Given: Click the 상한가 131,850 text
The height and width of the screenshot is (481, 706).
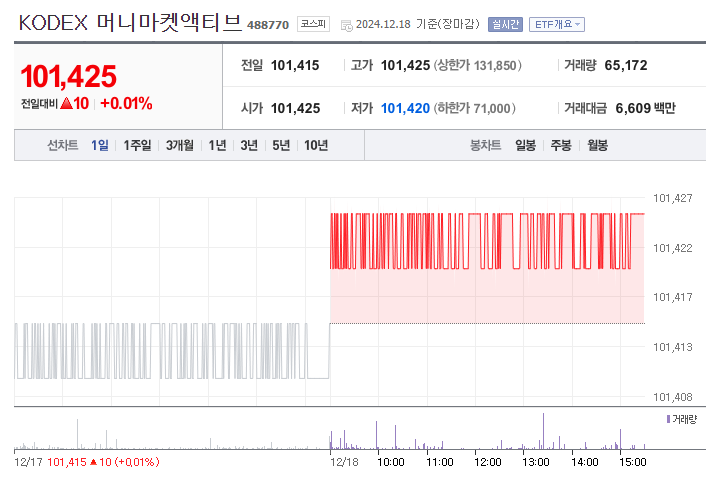Looking at the screenshot, I should (x=478, y=65).
